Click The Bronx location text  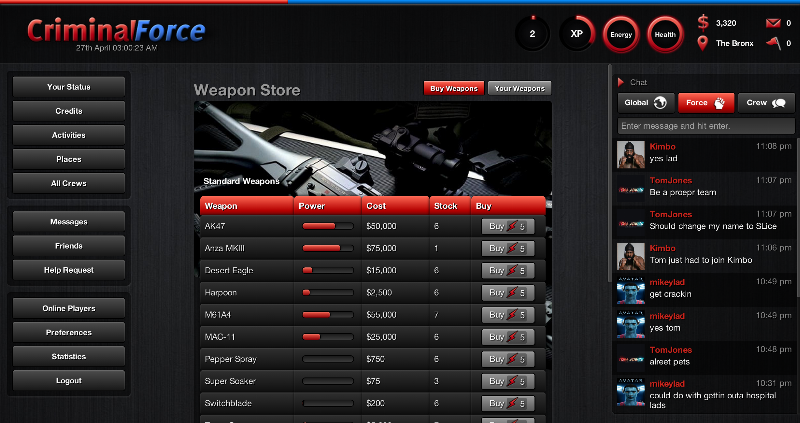734,43
